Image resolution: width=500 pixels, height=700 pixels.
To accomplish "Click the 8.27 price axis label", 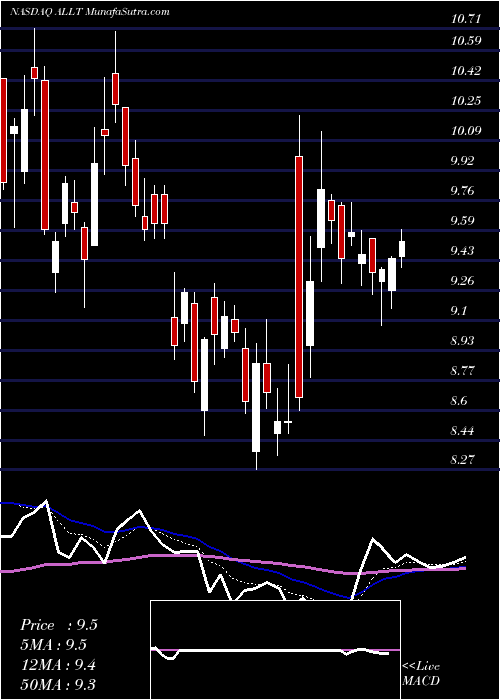I will pyautogui.click(x=462, y=459).
